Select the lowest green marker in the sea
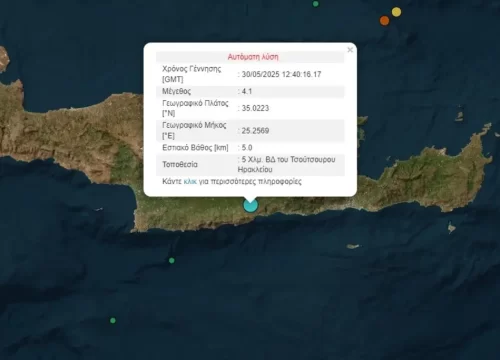Viewport: 500px width, 360px height. [x=113, y=320]
